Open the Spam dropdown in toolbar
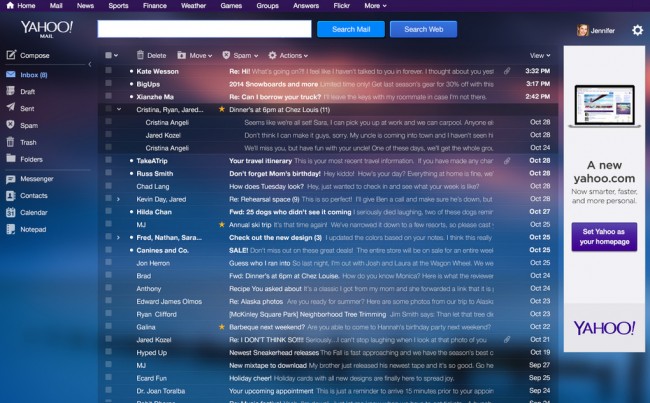The height and width of the screenshot is (403, 650). [x=240, y=55]
